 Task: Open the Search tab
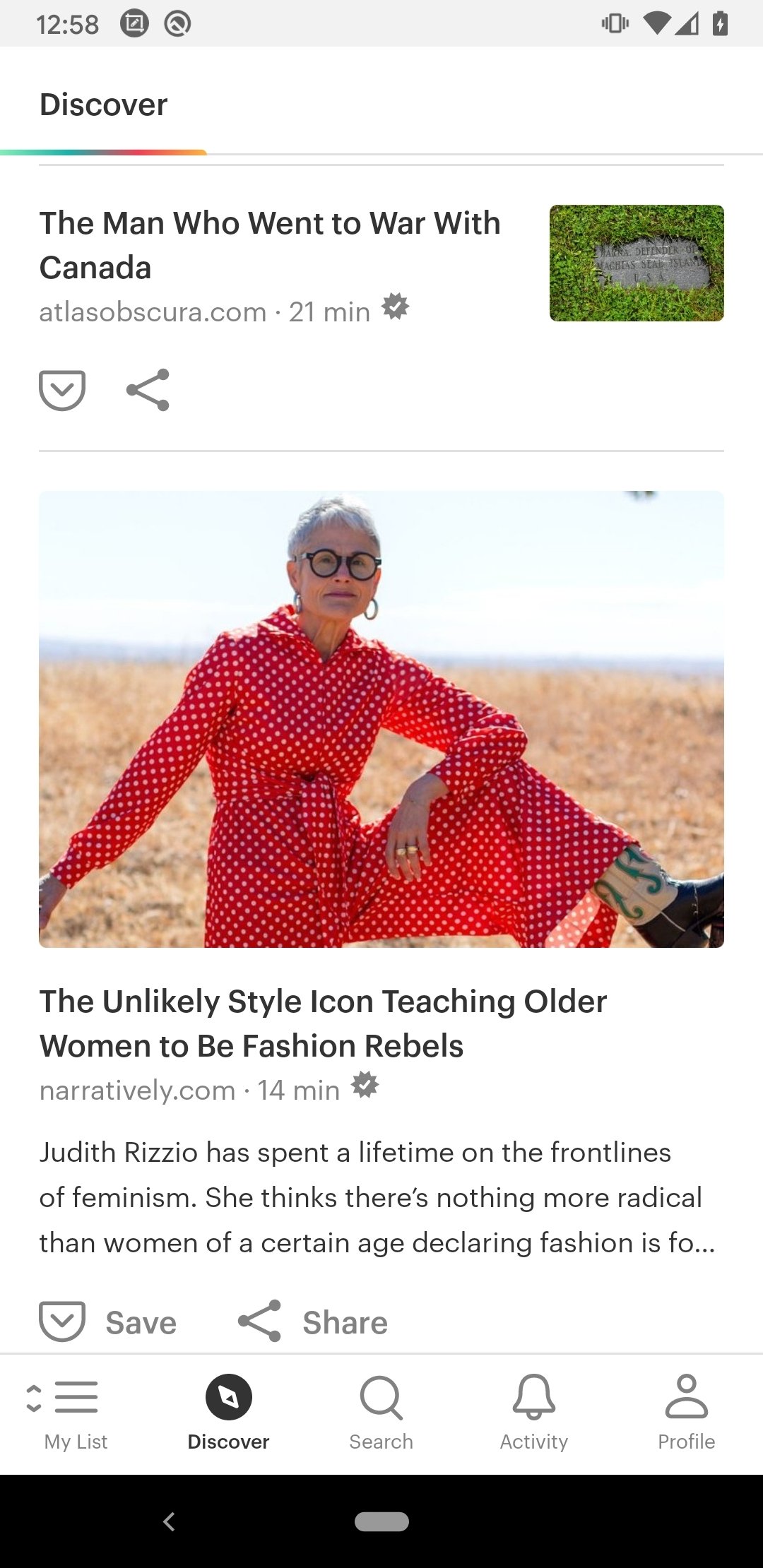(x=381, y=1413)
